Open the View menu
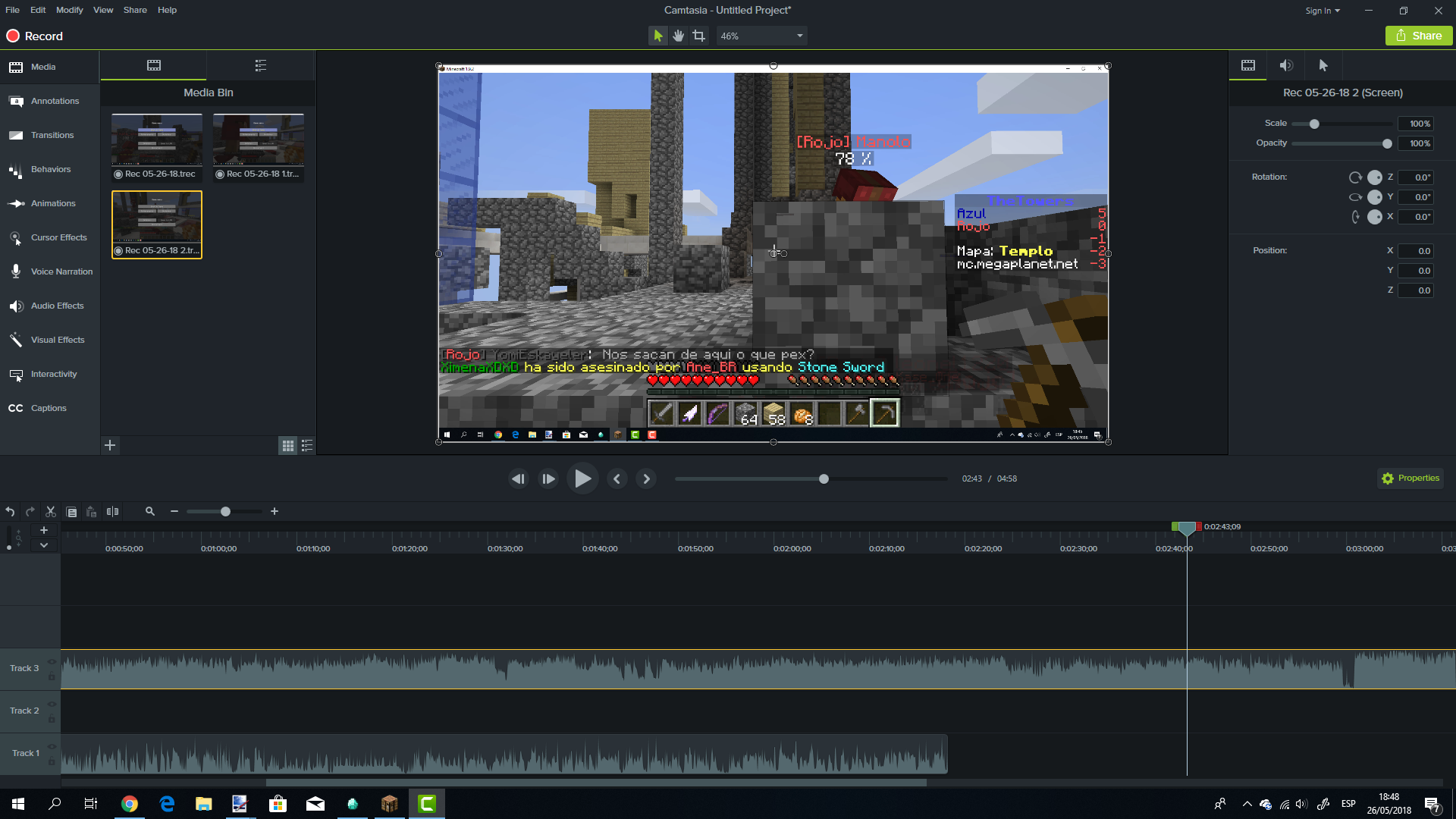1456x819 pixels. coord(103,10)
